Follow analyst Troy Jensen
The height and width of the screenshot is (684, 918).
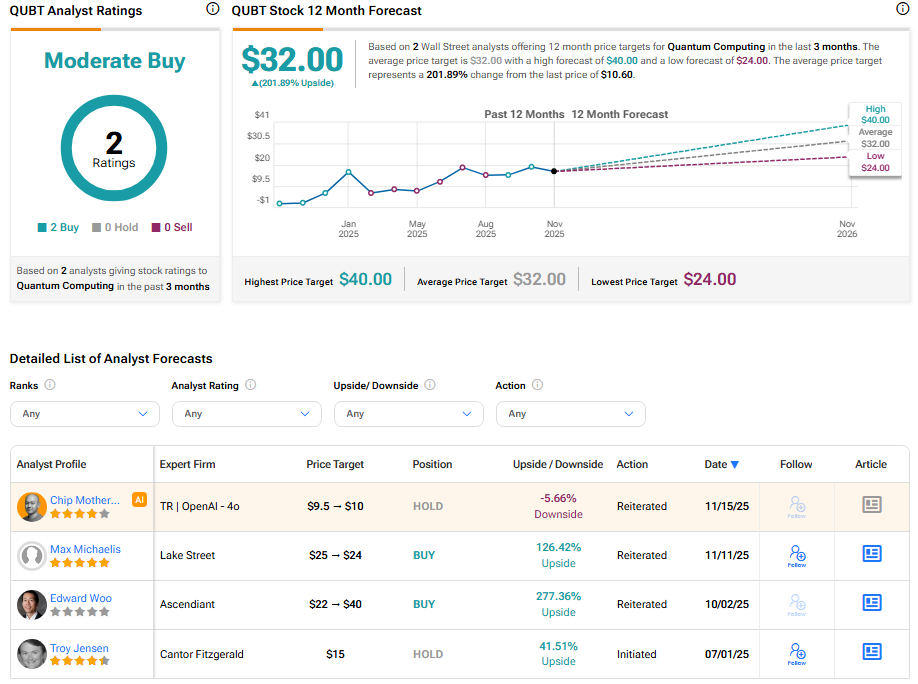pyautogui.click(x=797, y=652)
